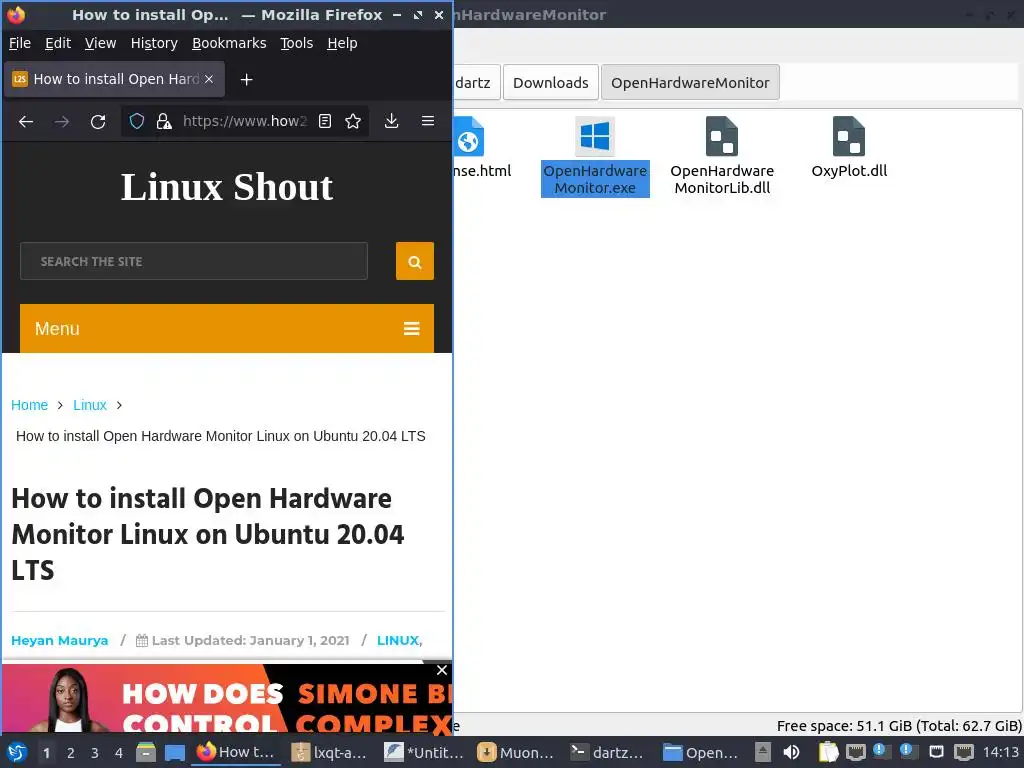Viewport: 1024px width, 768px height.
Task: Activate the 'Open...' file manager taskbar button
Action: pos(702,752)
